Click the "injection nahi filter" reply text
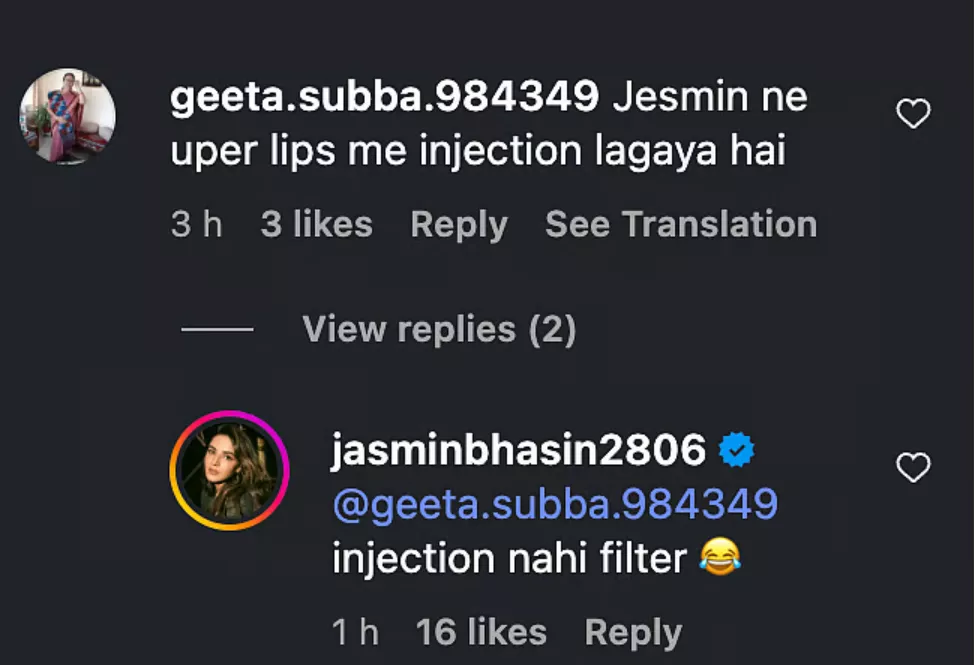The height and width of the screenshot is (665, 974). (x=509, y=558)
